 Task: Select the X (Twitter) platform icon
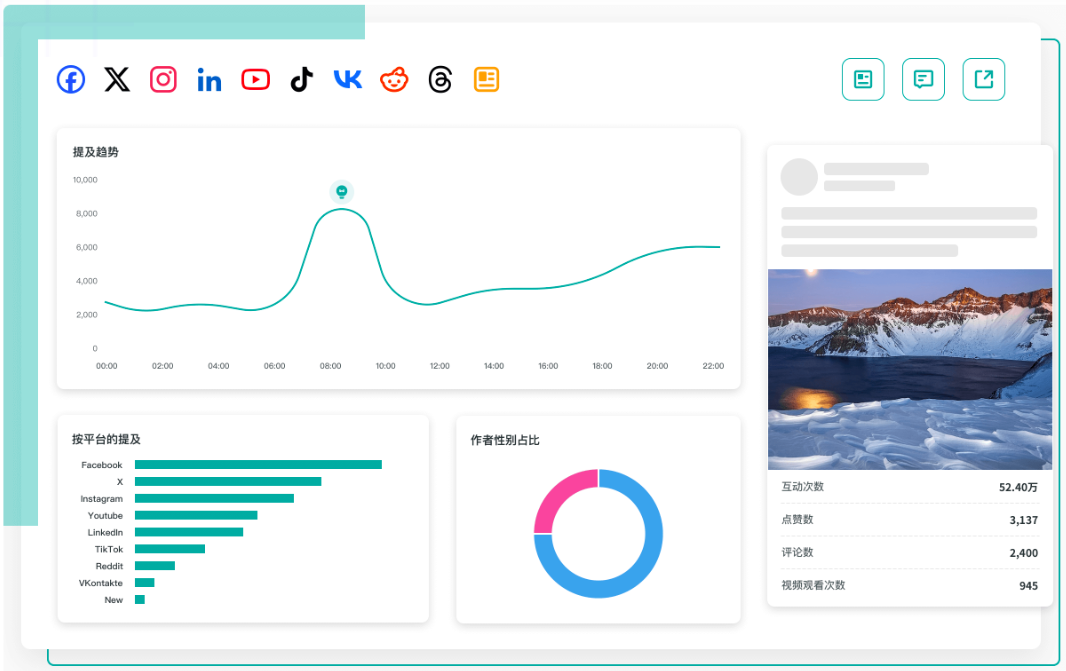117,80
